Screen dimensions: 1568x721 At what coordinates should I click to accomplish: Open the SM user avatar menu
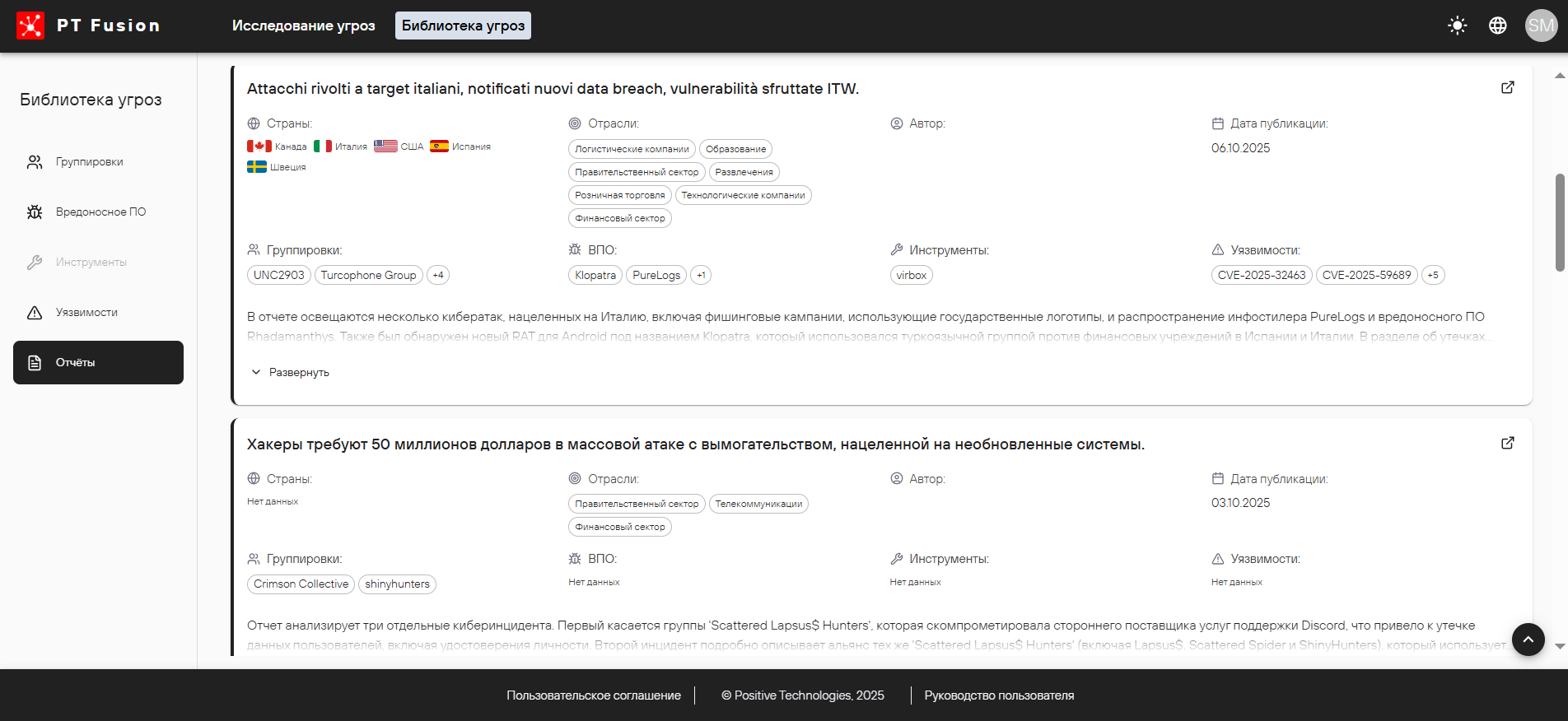tap(1540, 26)
